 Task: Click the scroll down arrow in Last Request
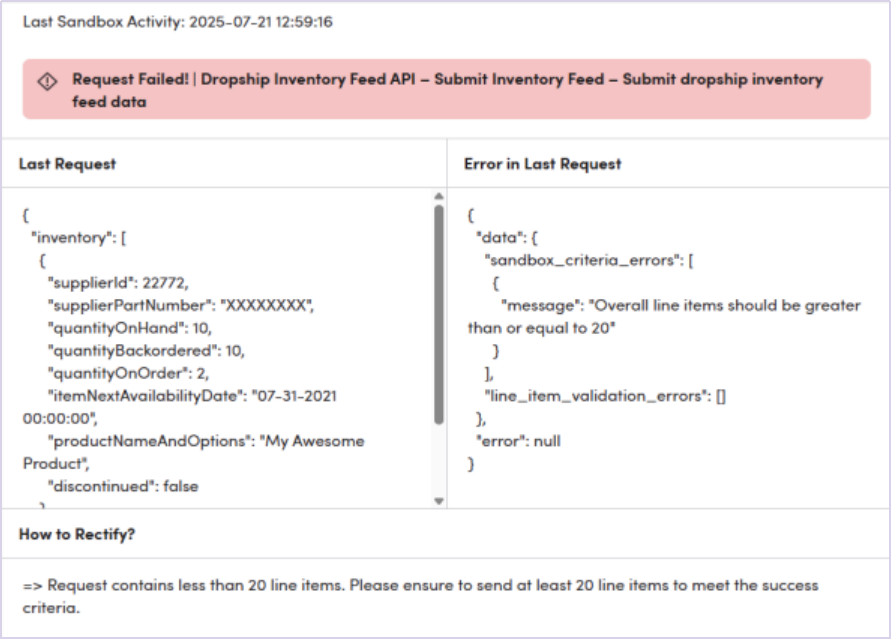[x=438, y=500]
